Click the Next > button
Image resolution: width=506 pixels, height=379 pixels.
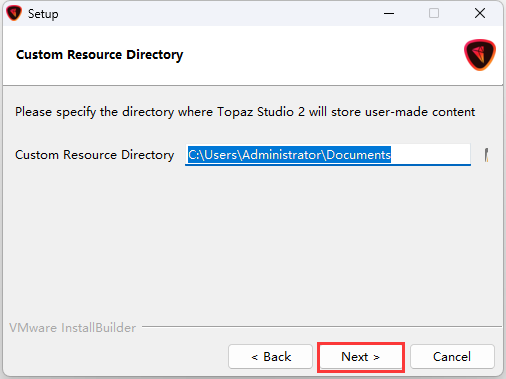[x=361, y=357]
